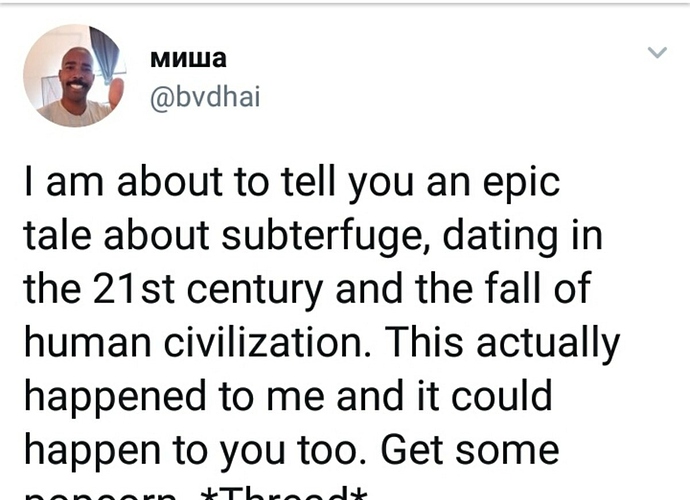Click the word "epic" in first line
The height and width of the screenshot is (500, 690).
pyautogui.click(x=521, y=184)
